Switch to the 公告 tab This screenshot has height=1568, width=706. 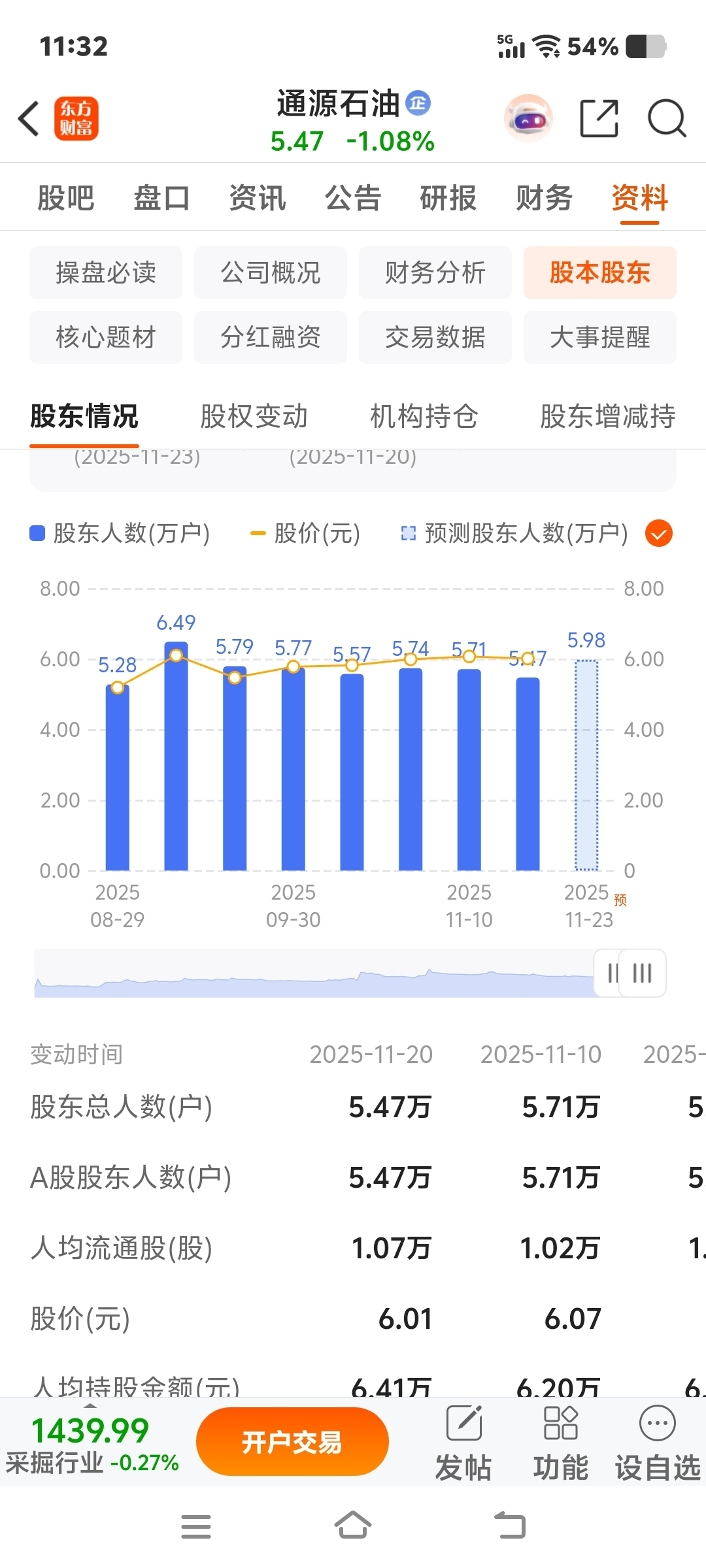[x=353, y=198]
